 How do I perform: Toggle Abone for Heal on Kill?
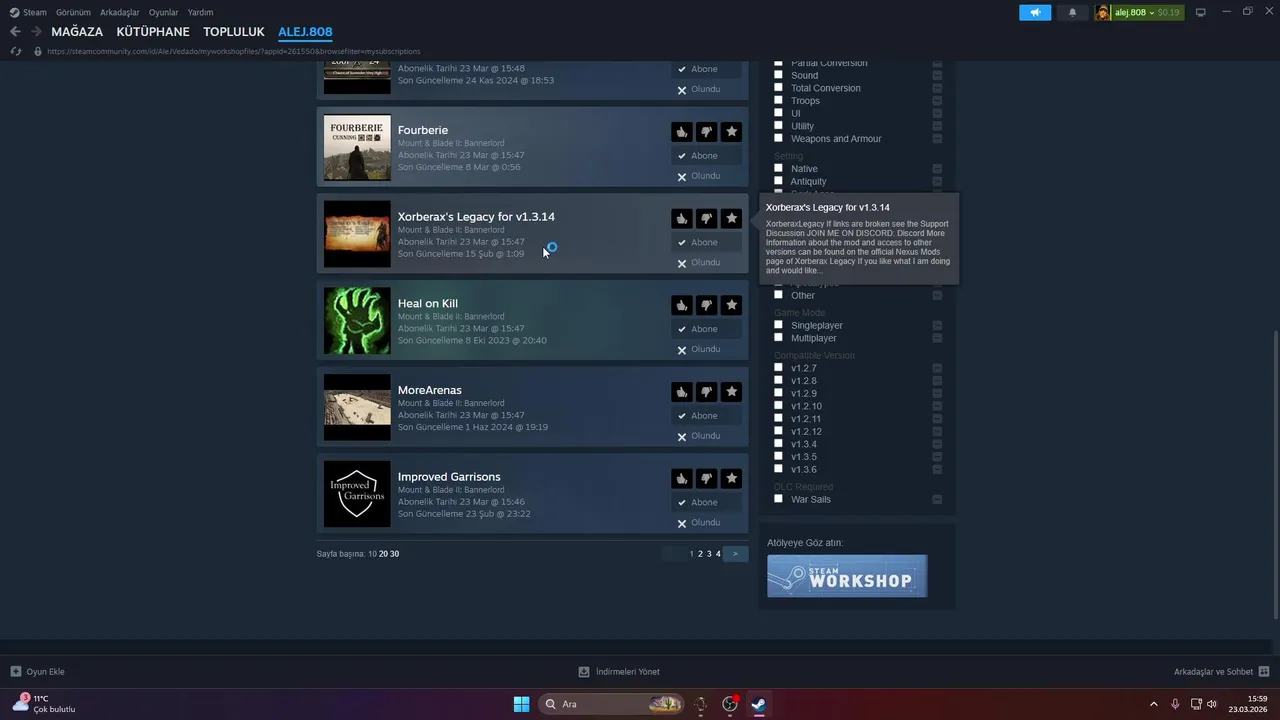click(706, 329)
